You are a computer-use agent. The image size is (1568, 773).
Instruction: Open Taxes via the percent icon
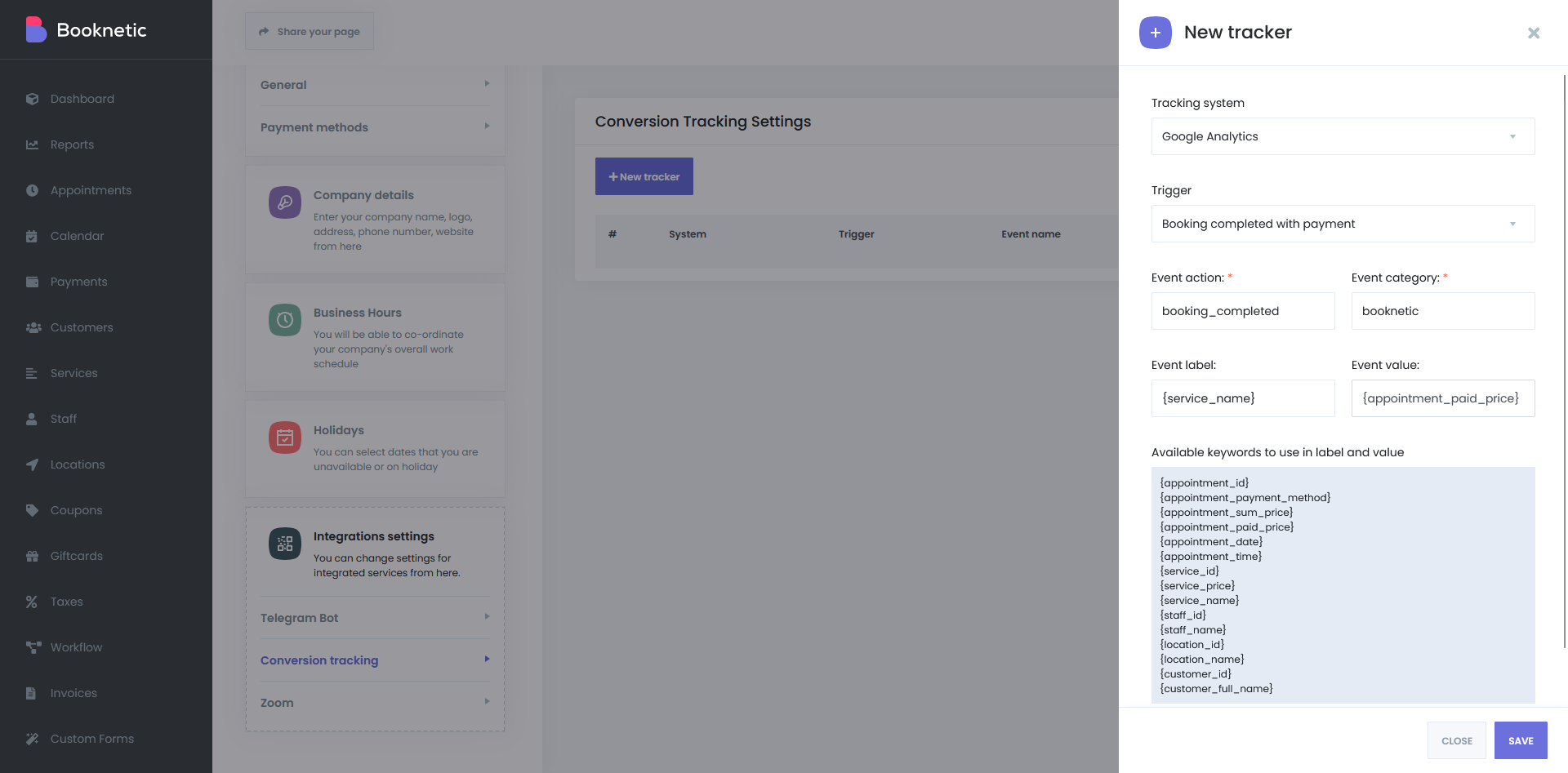(x=33, y=602)
